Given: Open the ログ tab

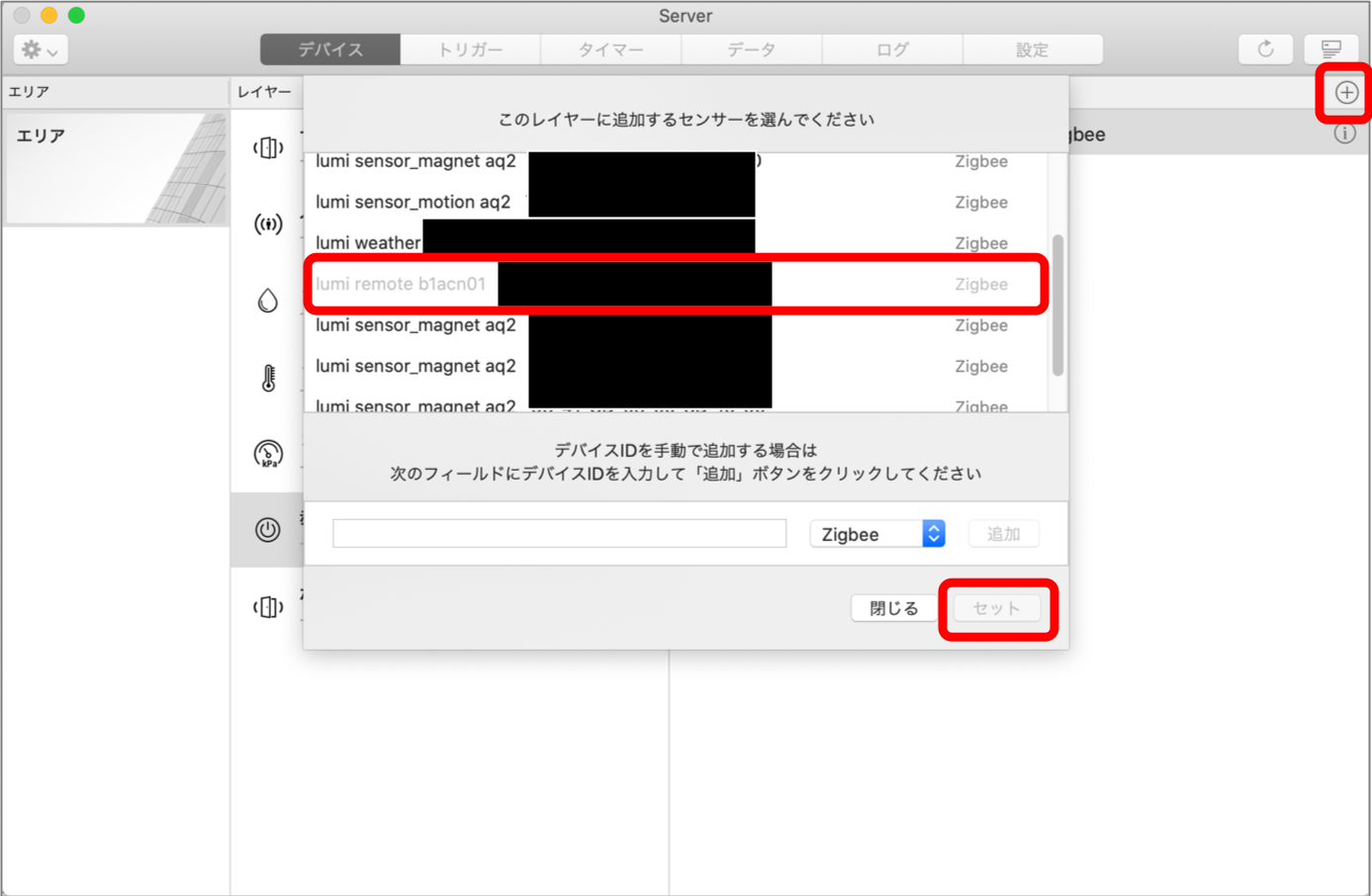Looking at the screenshot, I should pos(892,49).
